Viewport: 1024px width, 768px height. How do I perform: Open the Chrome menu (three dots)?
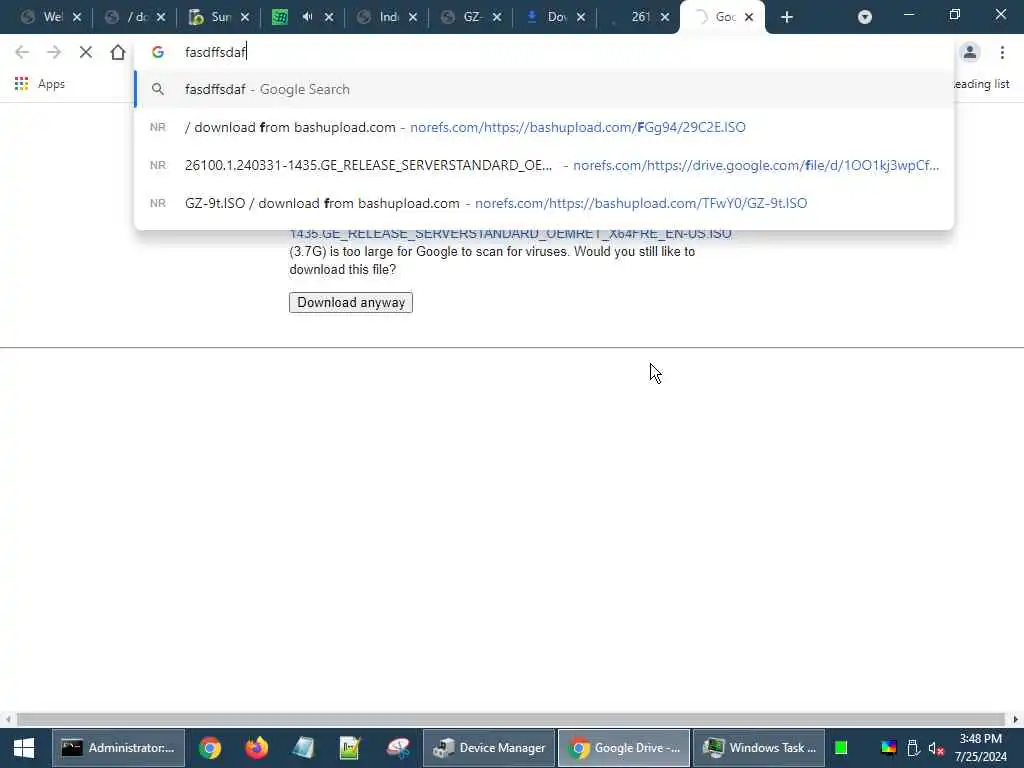[1002, 52]
